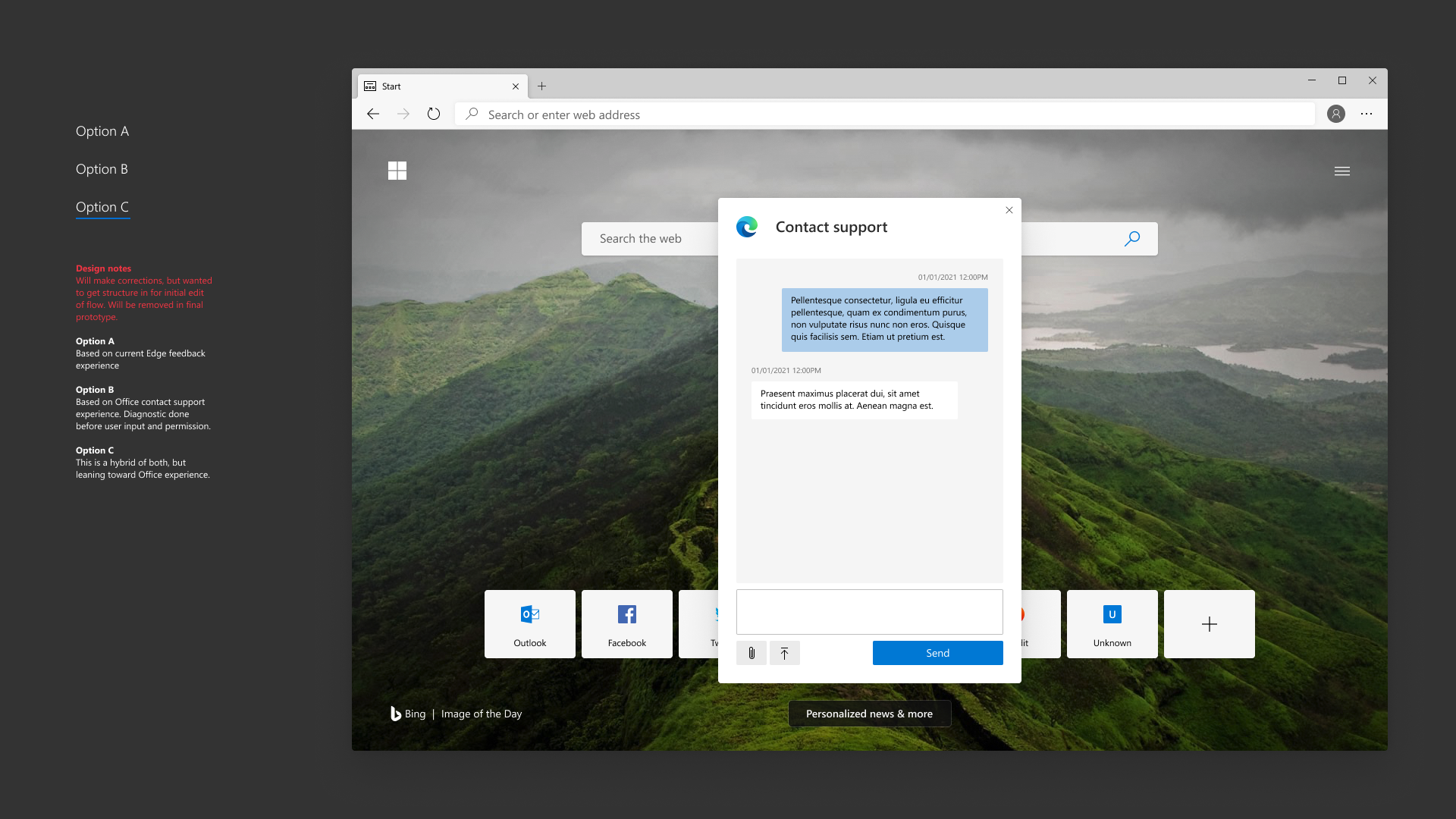Add a new quick link tile

pos(1210,624)
